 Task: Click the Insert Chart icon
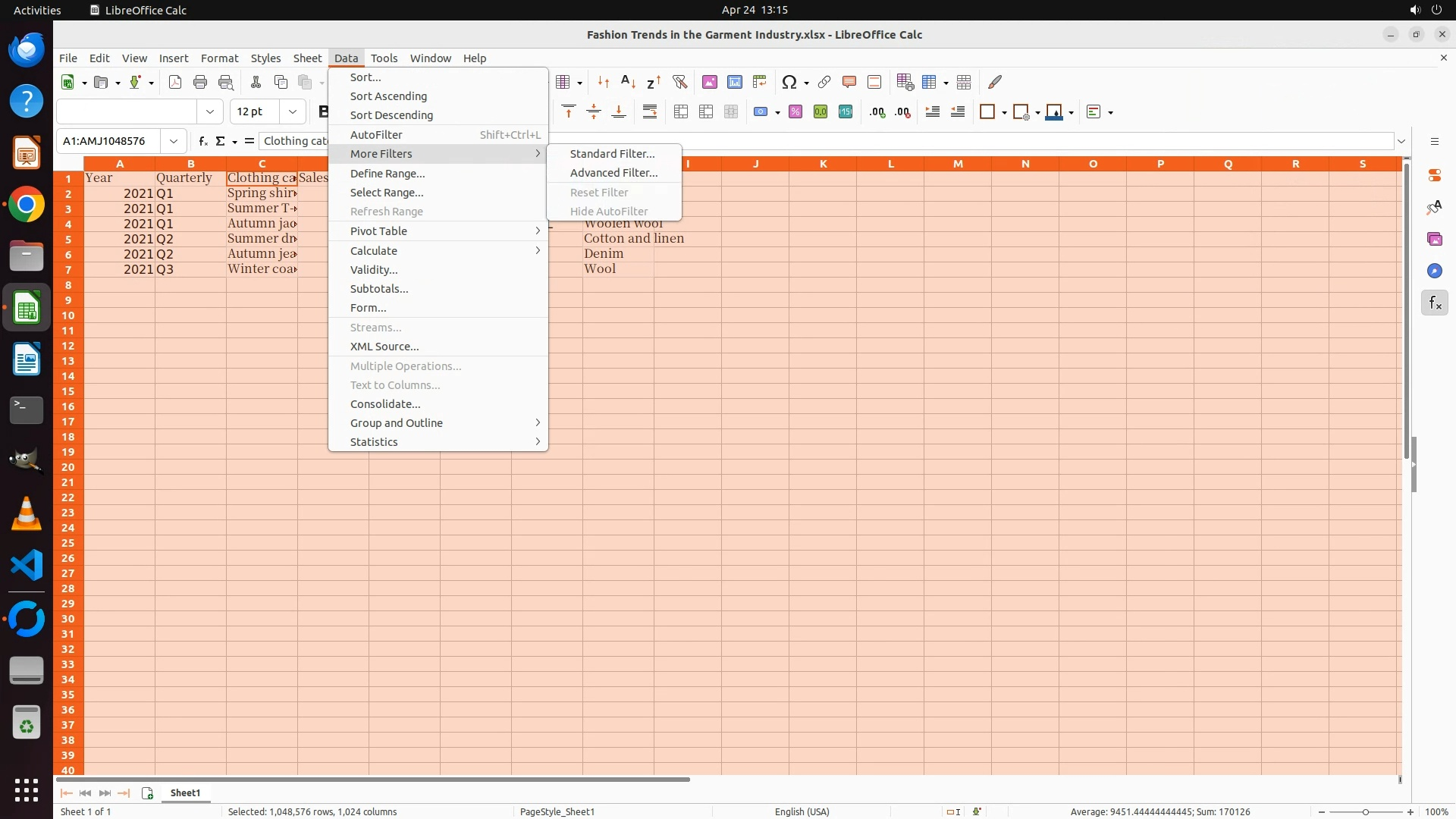734,82
